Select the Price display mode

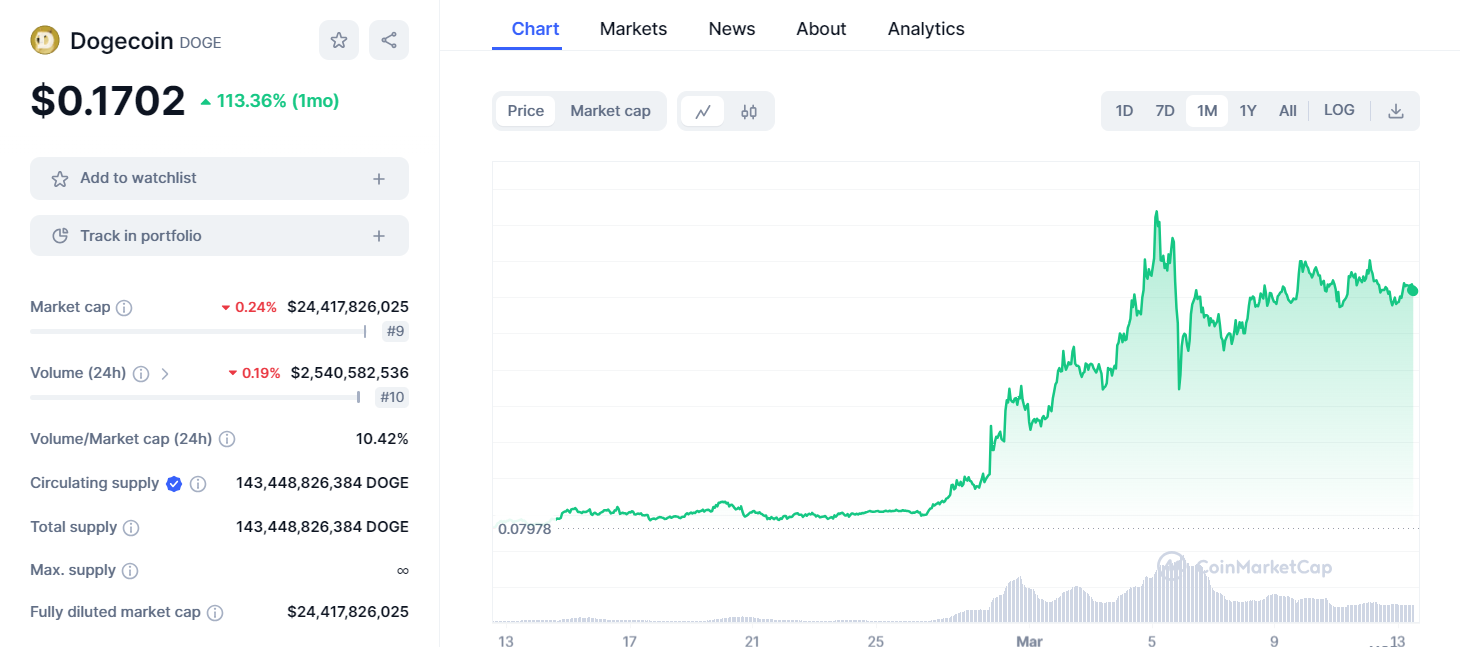pos(525,111)
